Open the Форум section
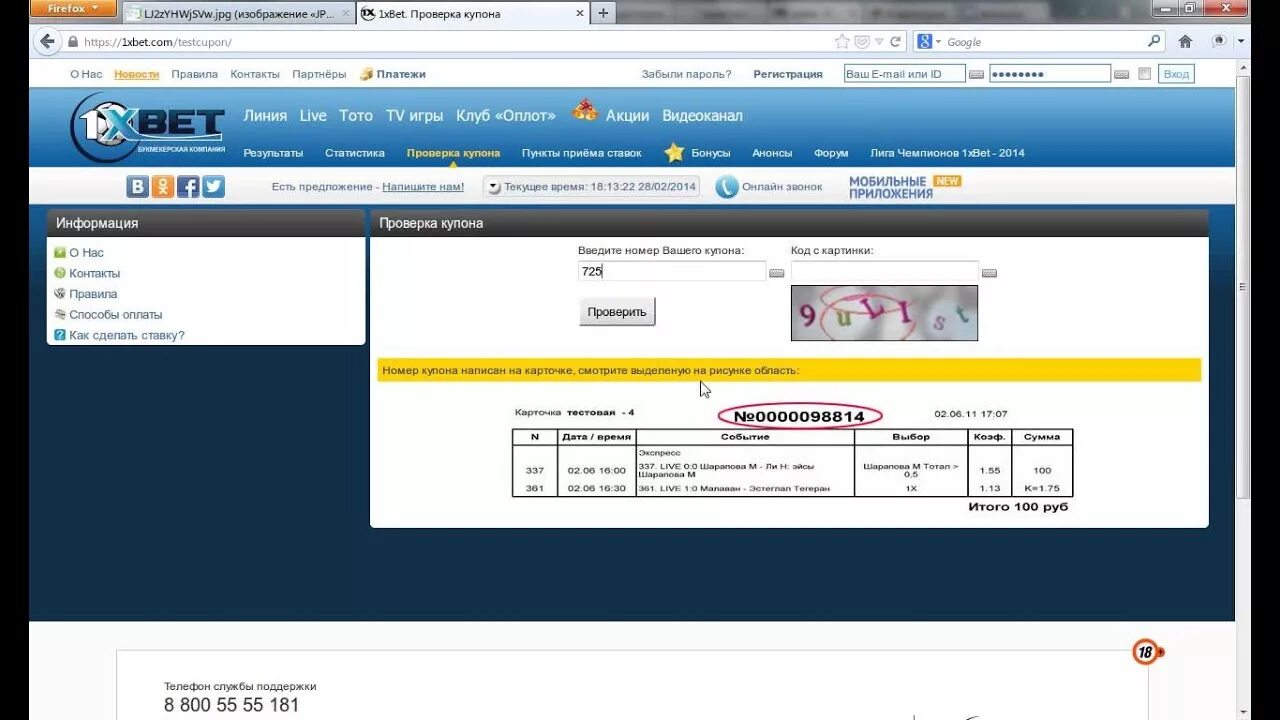The image size is (1280, 720). coord(831,153)
